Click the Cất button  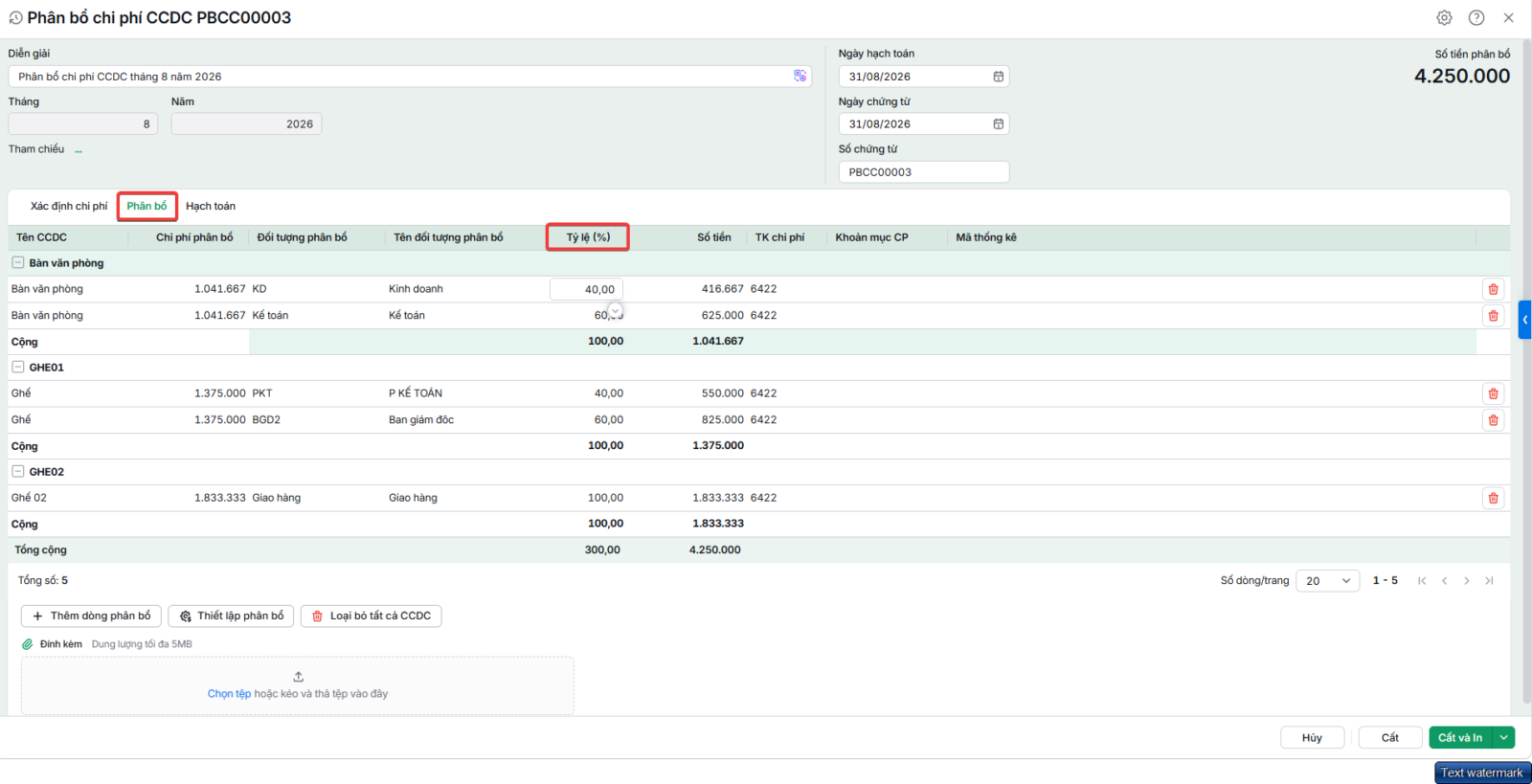click(1390, 737)
